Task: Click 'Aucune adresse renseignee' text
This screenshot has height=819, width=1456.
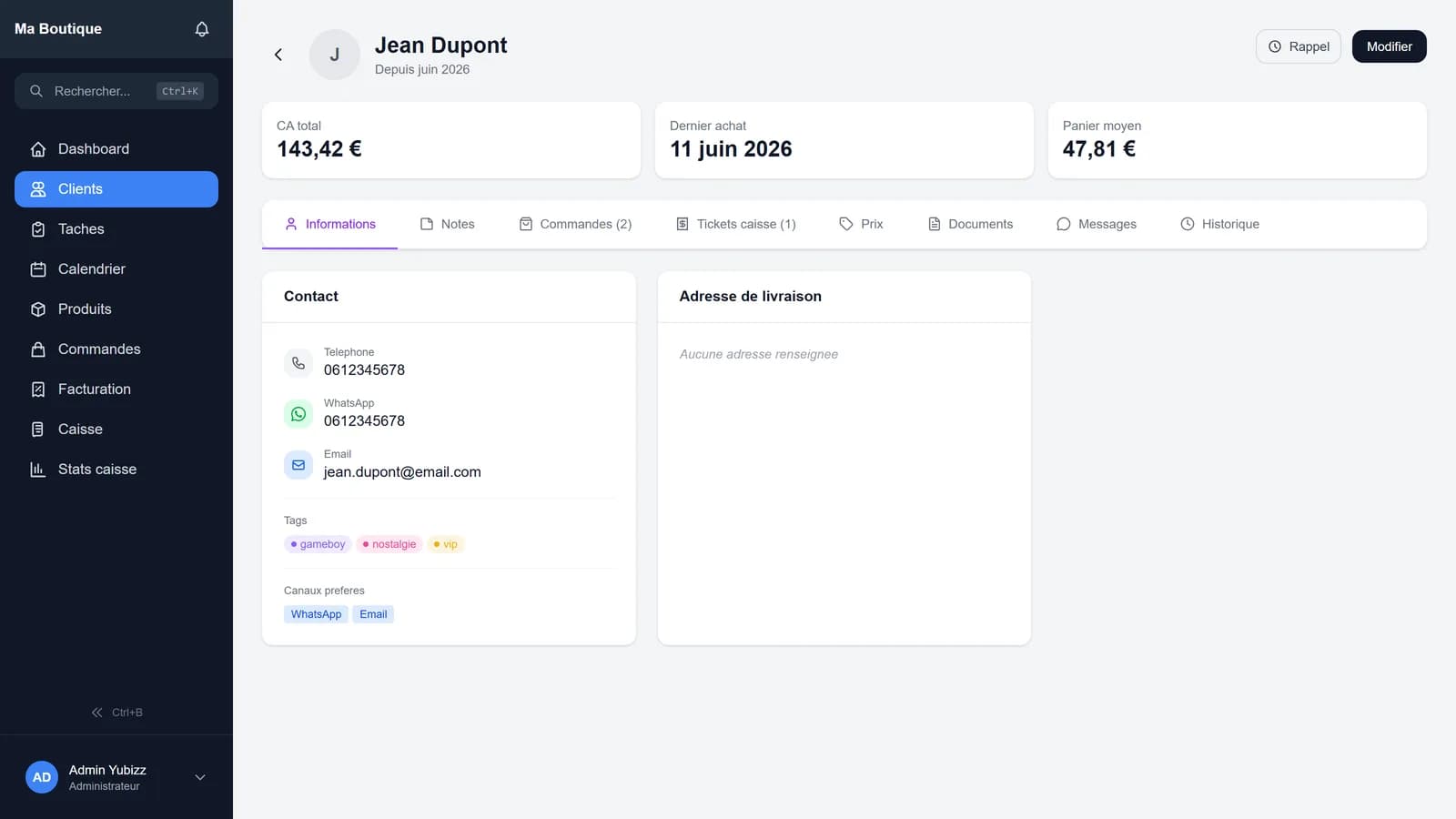Action: [759, 354]
